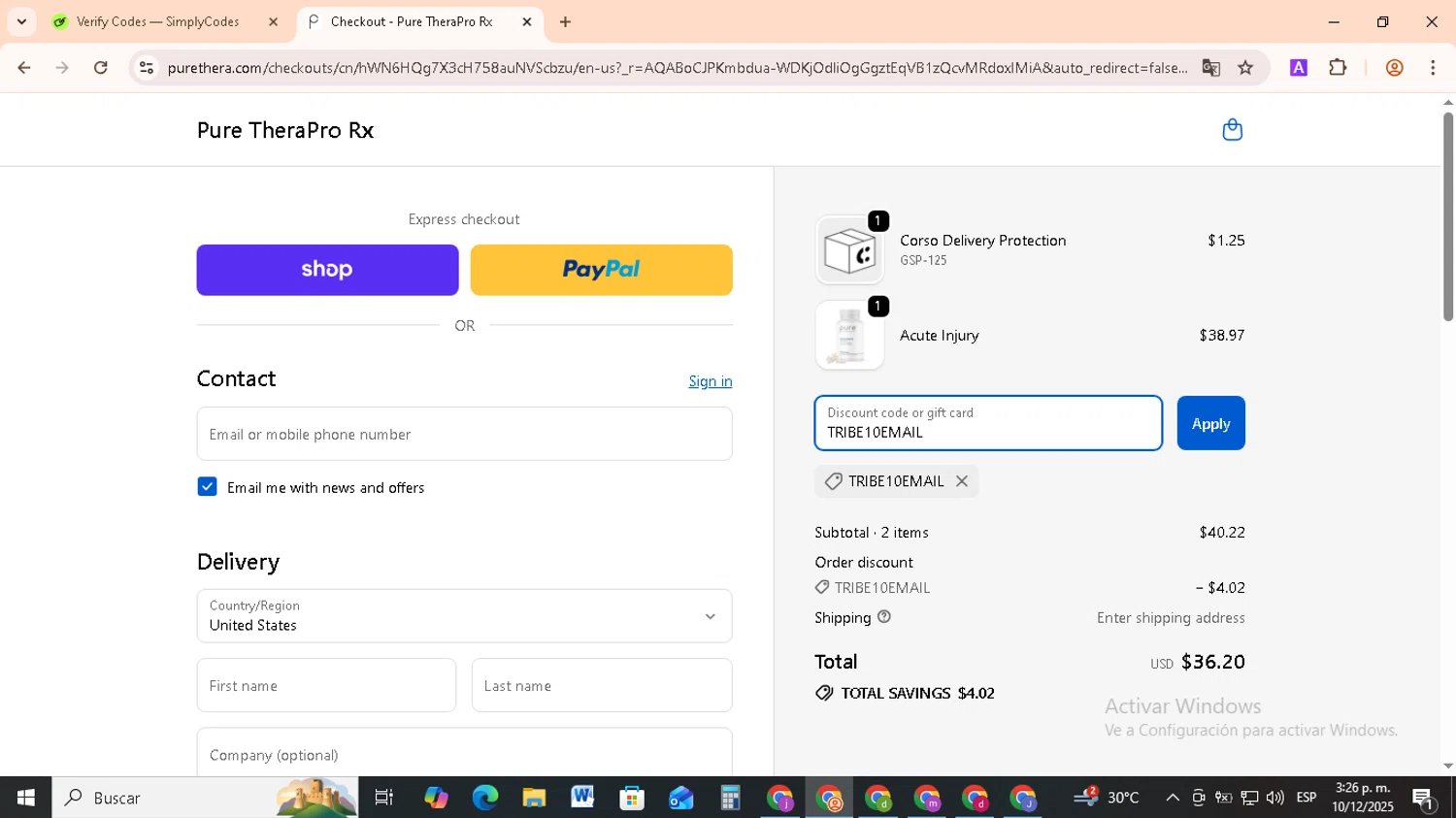Focus the Company (optional) field
Image resolution: width=1456 pixels, height=818 pixels.
tap(464, 753)
